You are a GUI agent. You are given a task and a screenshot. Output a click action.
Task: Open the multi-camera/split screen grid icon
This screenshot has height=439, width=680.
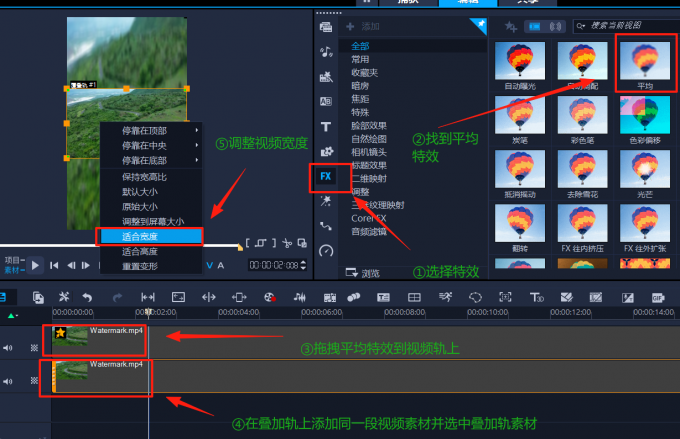414,297
